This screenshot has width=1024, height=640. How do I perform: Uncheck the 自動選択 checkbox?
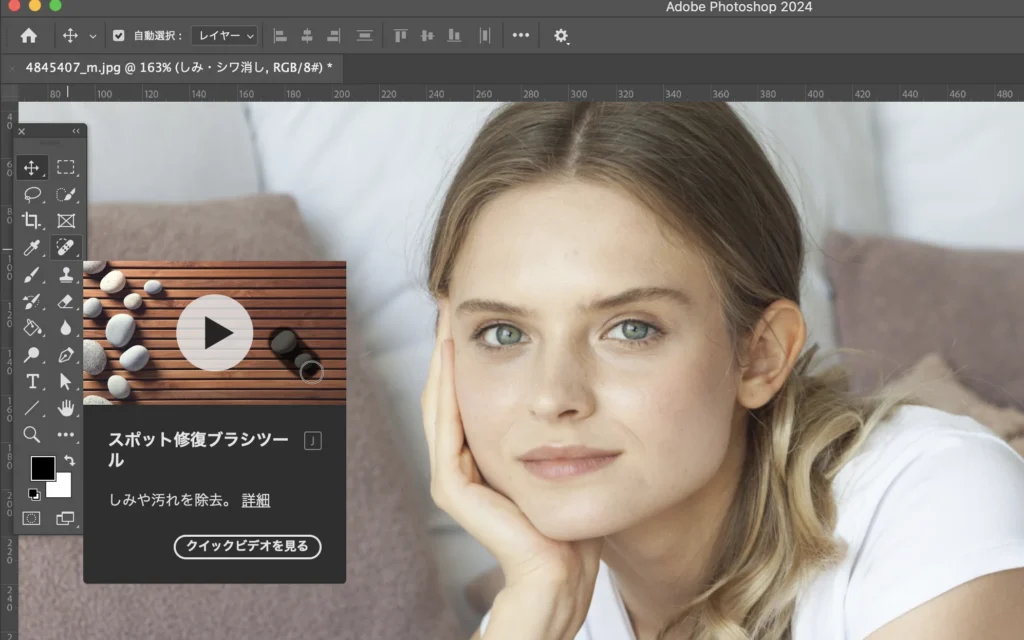coord(119,36)
